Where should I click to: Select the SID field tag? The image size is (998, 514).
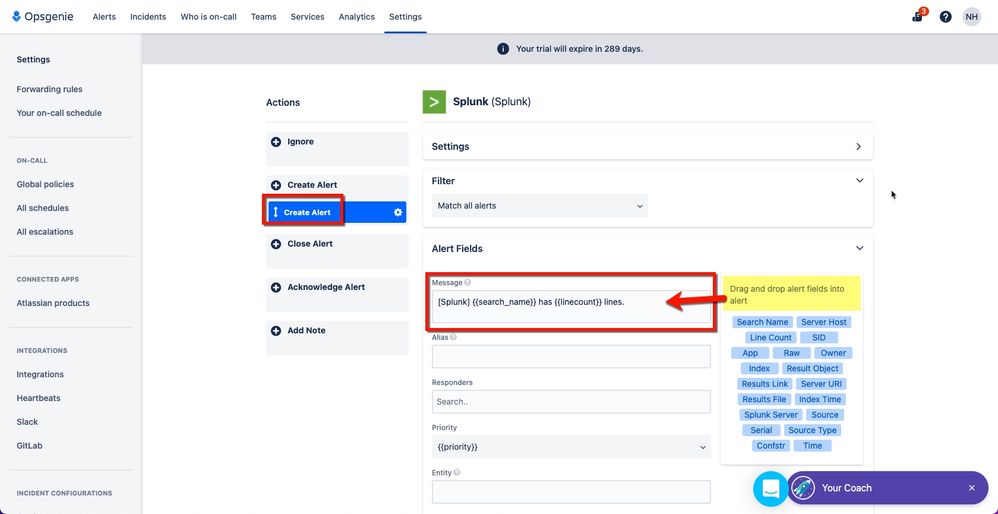point(819,338)
